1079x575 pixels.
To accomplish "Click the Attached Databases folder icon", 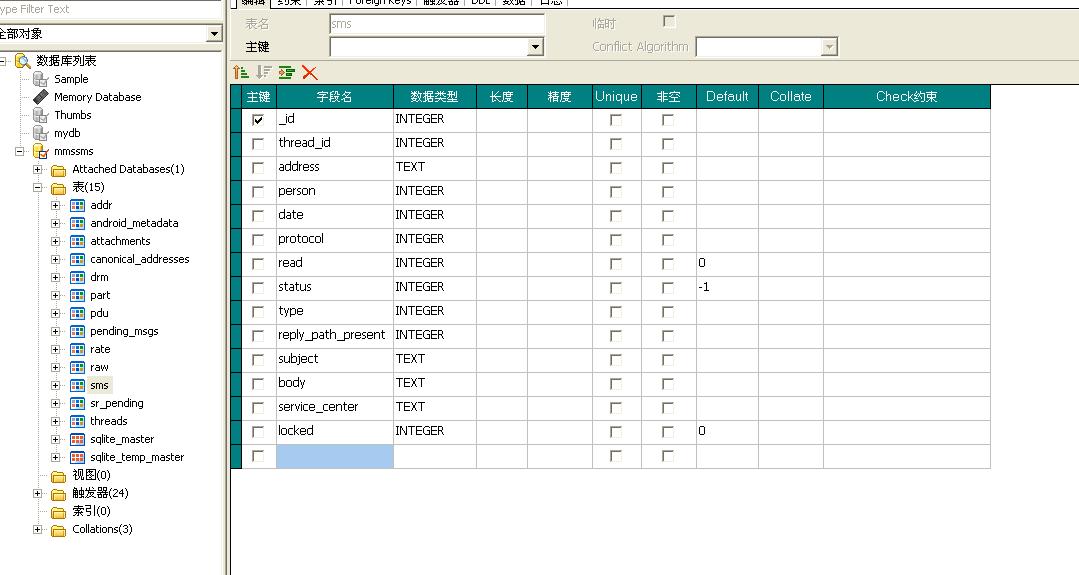I will tap(58, 169).
